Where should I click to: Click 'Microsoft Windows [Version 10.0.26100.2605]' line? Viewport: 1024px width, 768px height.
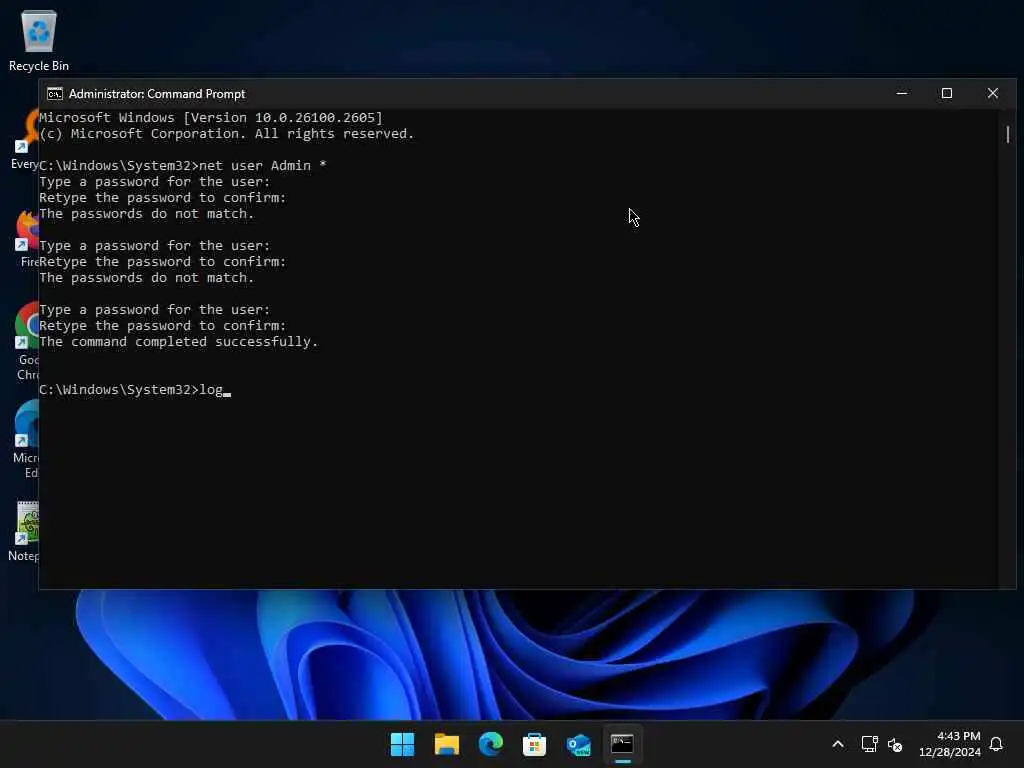point(211,118)
